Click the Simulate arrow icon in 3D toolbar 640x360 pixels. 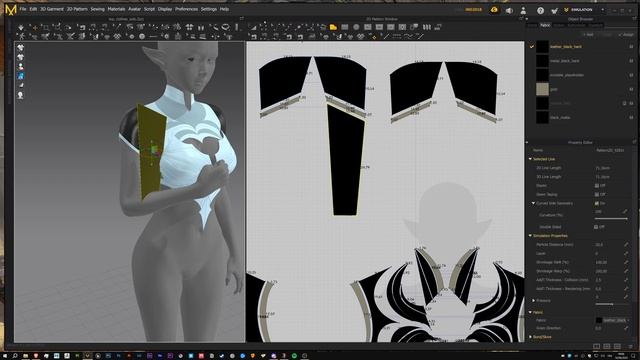21,27
